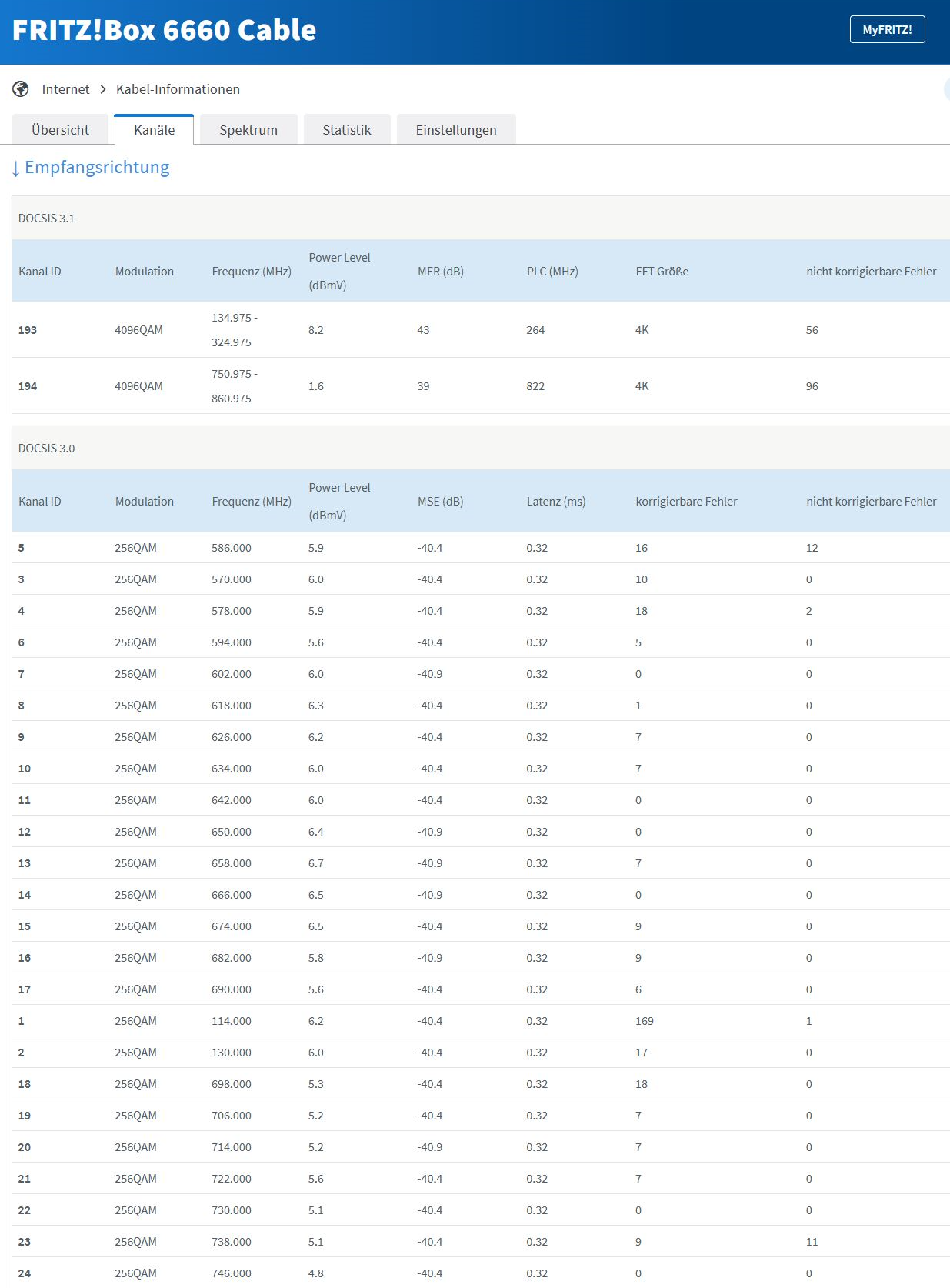
Task: Click the breadcrumb chevron after Internet
Action: [x=103, y=89]
